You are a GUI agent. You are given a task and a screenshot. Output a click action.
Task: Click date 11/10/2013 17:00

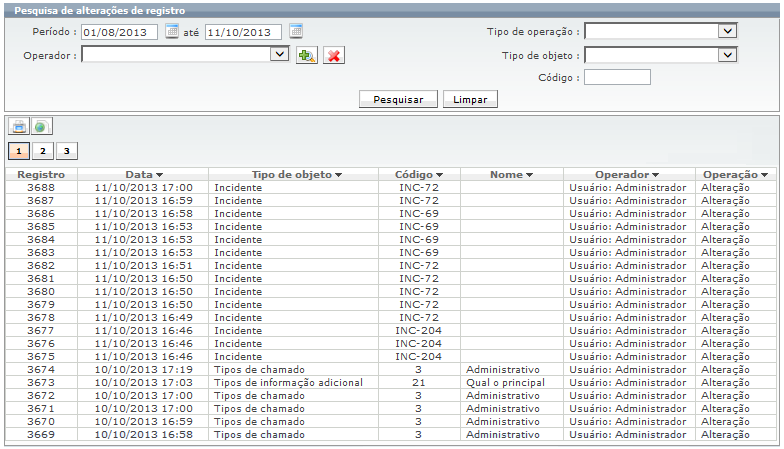(144, 188)
